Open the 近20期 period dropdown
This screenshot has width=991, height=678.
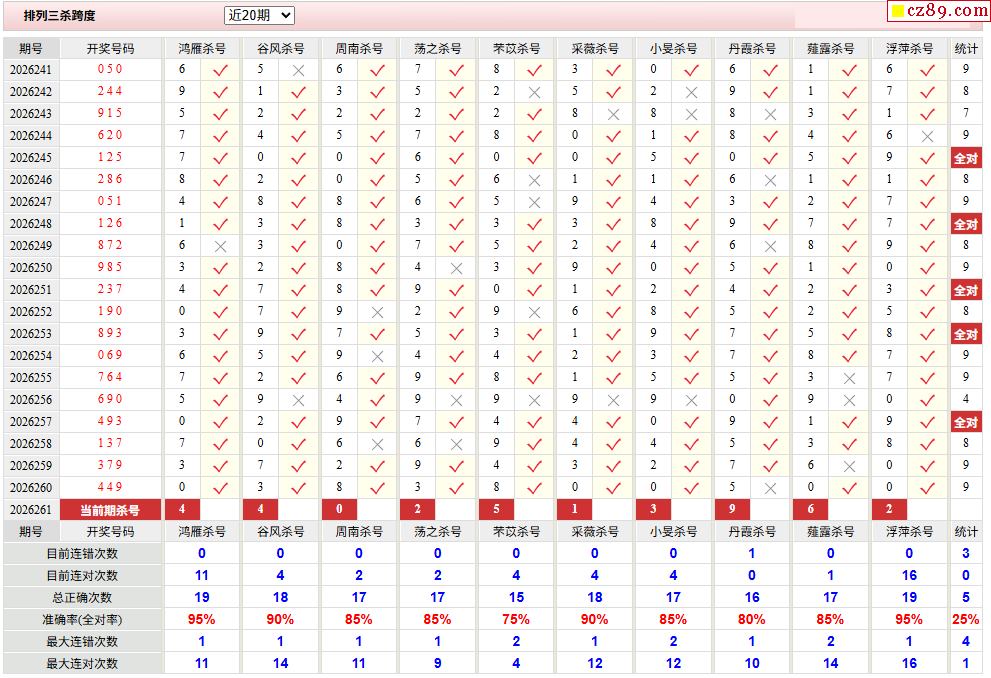coord(259,15)
